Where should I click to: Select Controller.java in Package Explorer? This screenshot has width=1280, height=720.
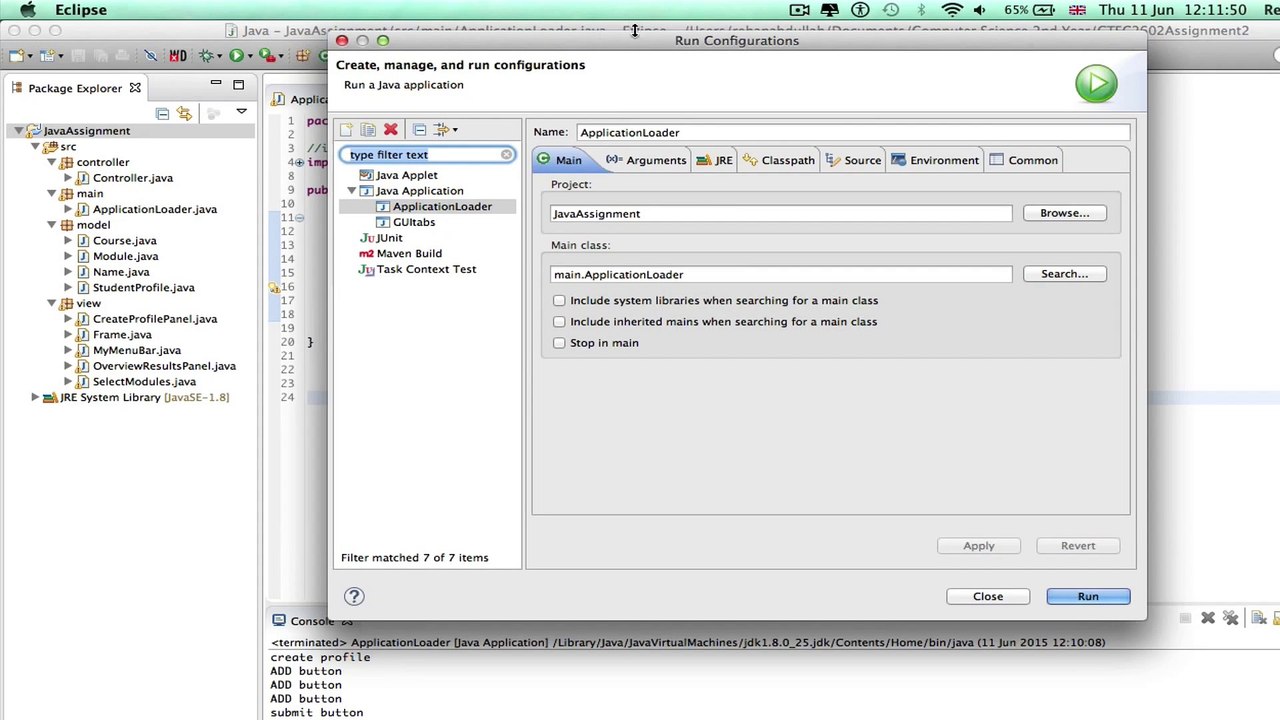tap(124, 178)
